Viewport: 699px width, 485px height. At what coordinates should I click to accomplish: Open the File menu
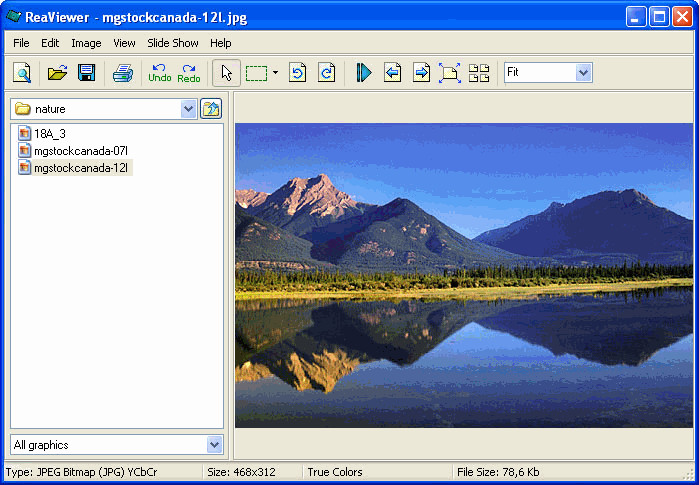coord(21,43)
